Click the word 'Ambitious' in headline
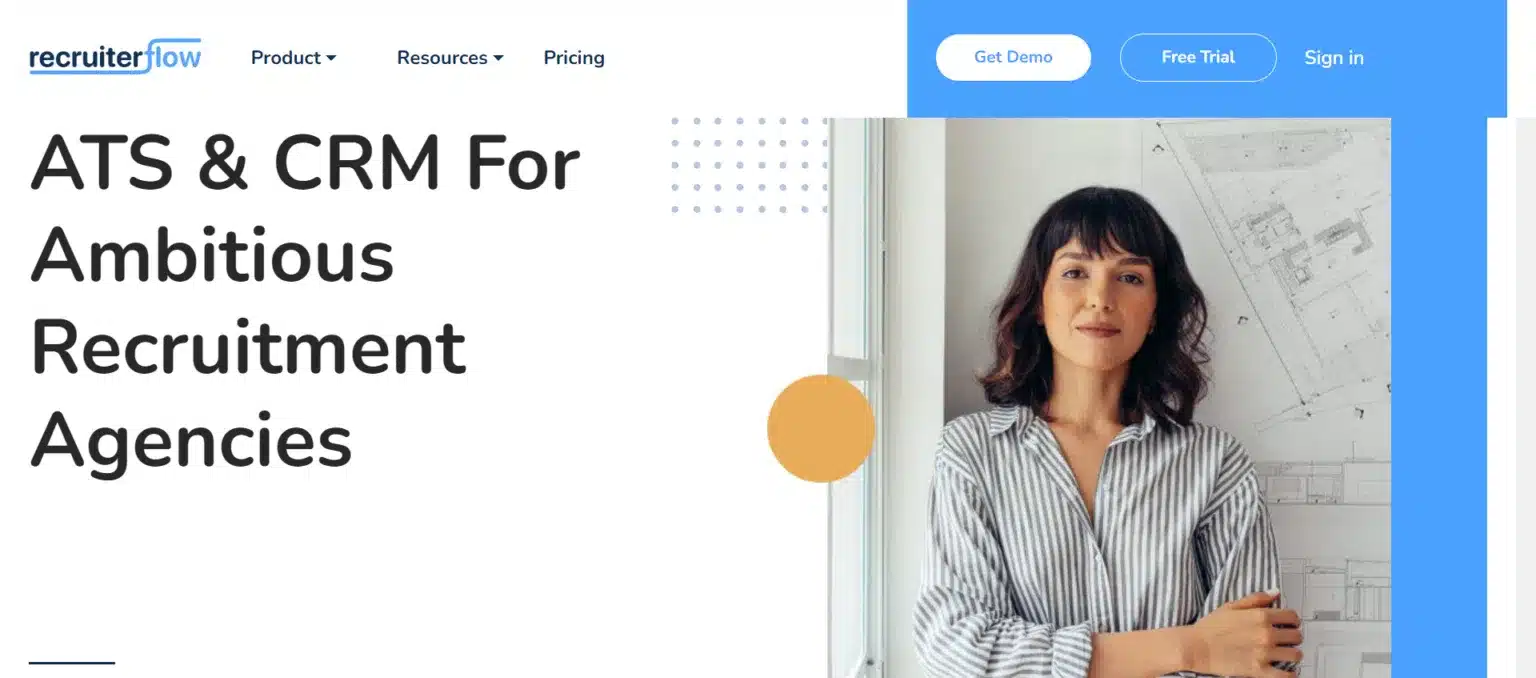Viewport: 1536px width, 678px height. 212,254
